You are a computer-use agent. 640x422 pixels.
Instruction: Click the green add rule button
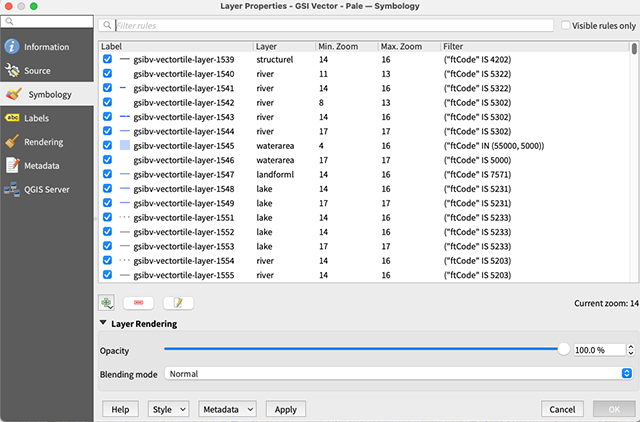pyautogui.click(x=106, y=303)
